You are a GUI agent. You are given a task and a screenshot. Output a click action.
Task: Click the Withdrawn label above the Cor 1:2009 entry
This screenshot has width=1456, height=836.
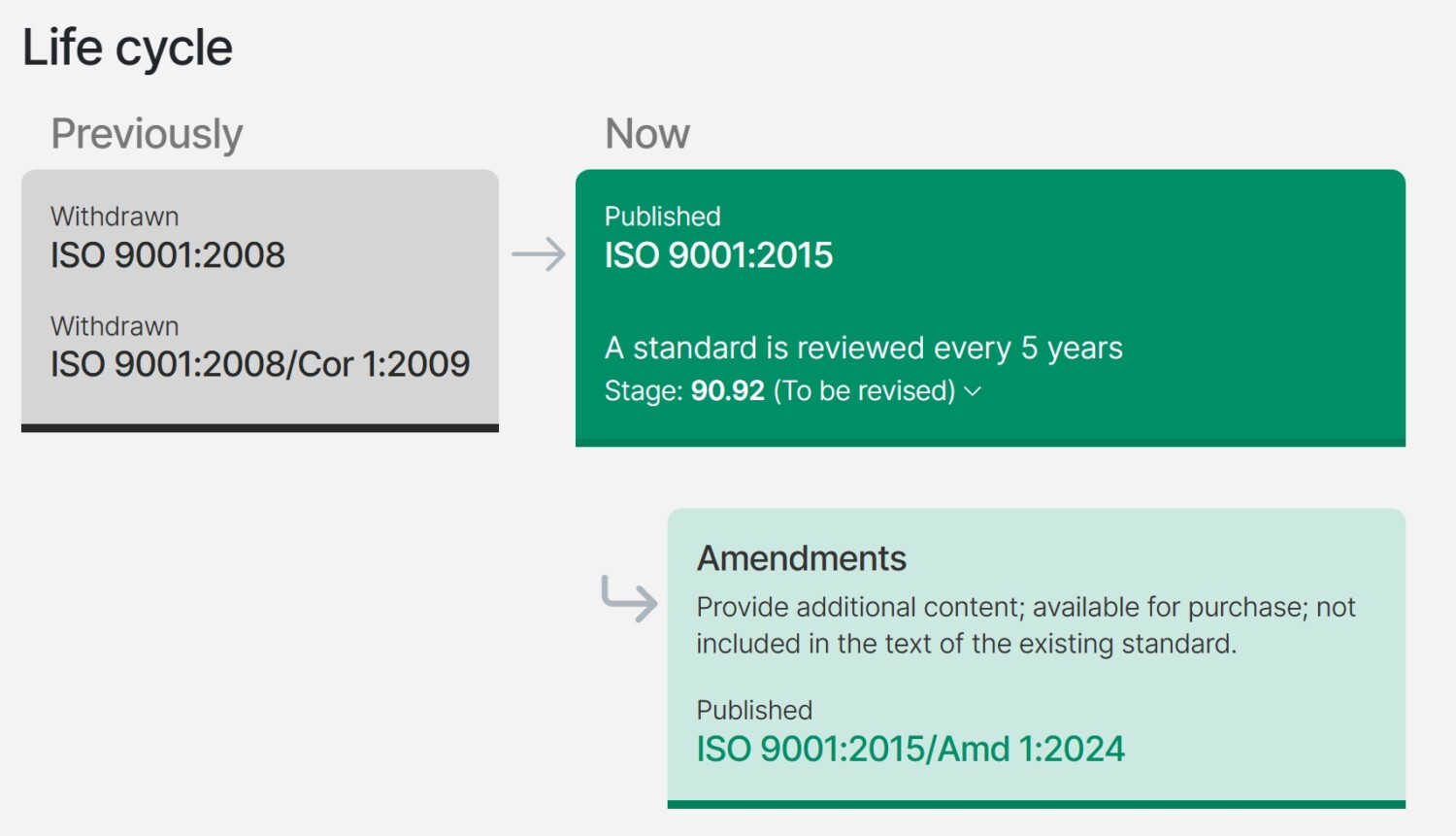(115, 326)
